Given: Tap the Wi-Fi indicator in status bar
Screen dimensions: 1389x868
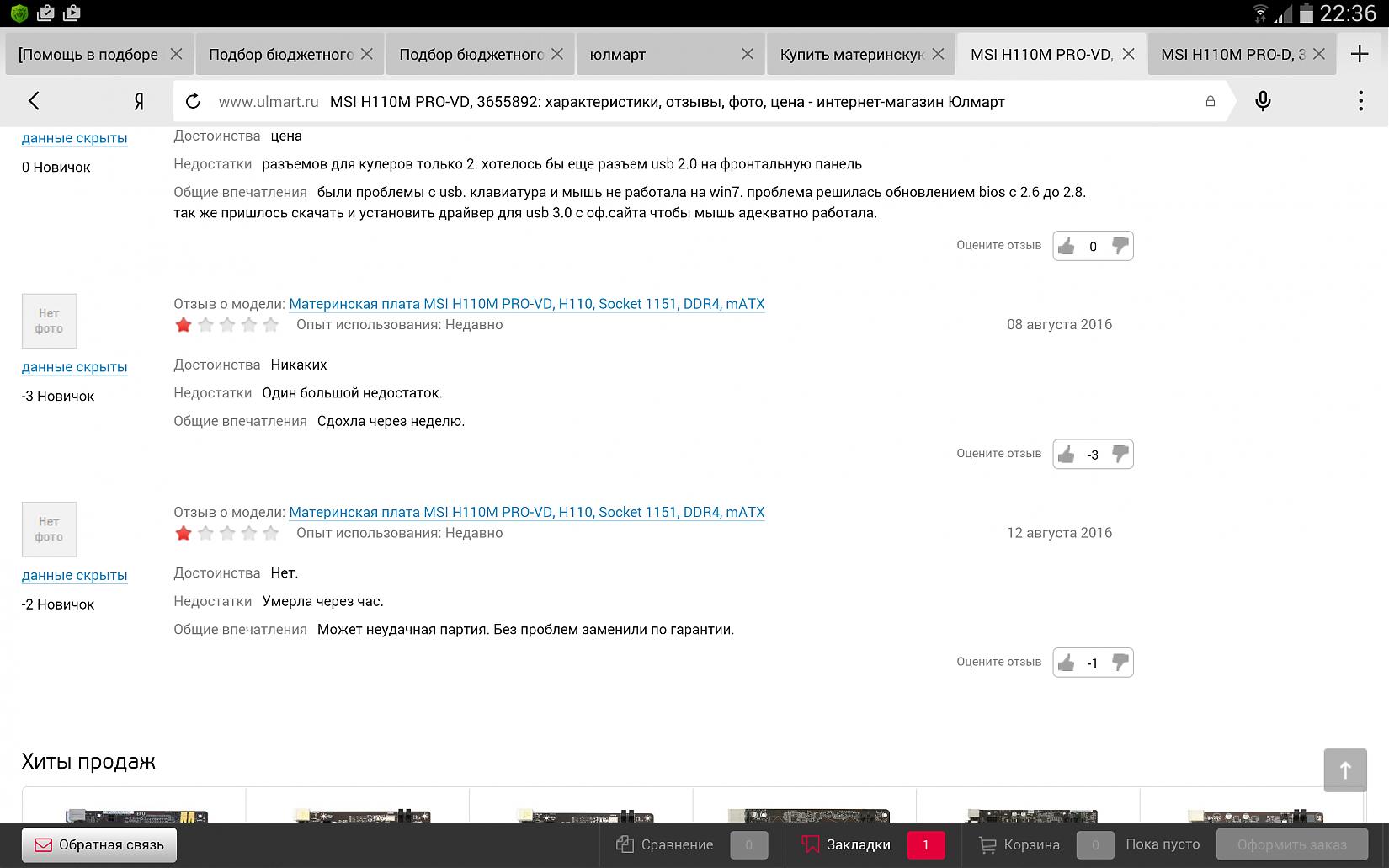Looking at the screenshot, I should 1260,13.
